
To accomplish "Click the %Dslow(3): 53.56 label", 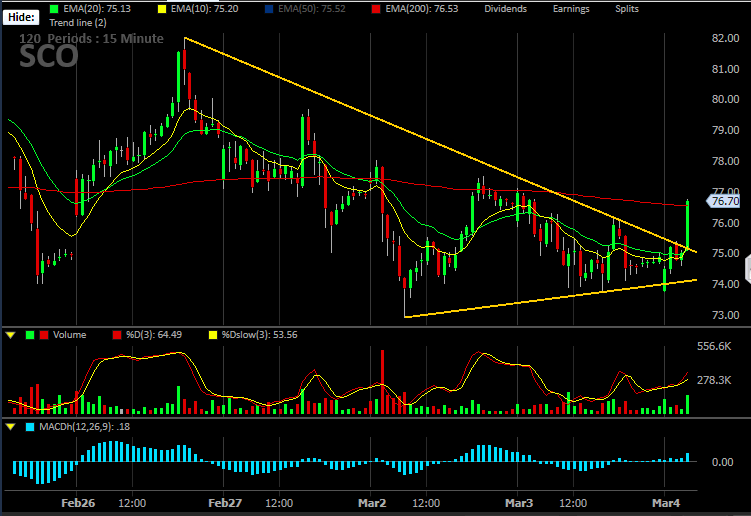I will tap(259, 334).
